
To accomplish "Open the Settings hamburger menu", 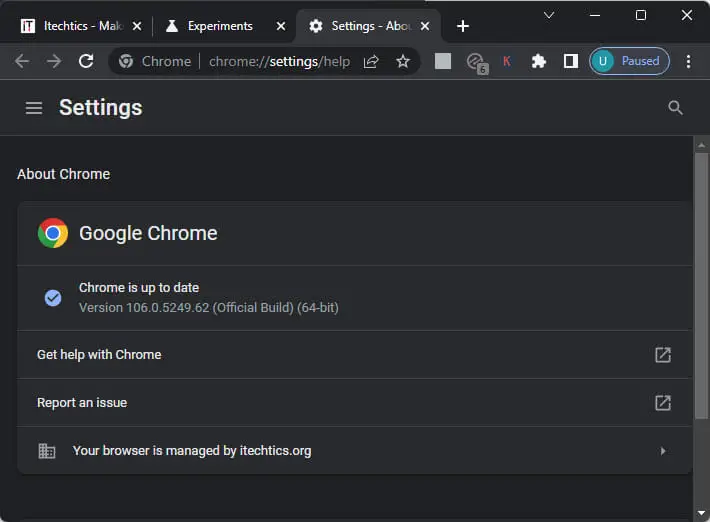I will click(x=34, y=108).
